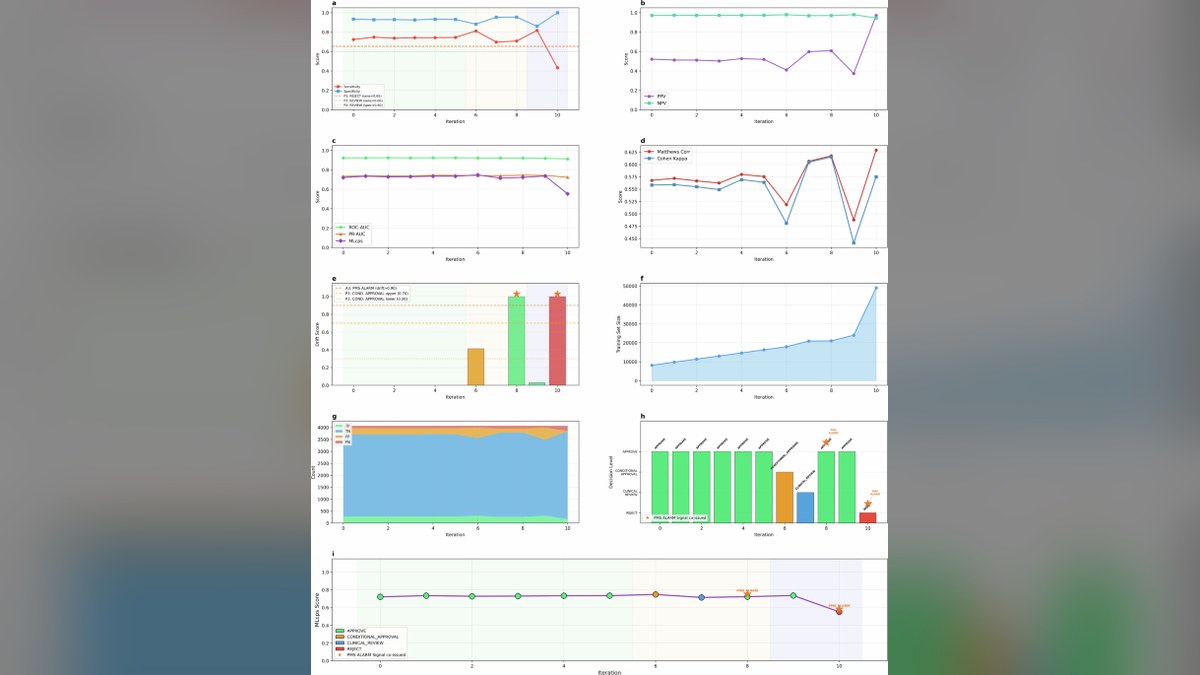Click the green bar at iteration 8 in panel e
The height and width of the screenshot is (675, 1200).
point(516,341)
